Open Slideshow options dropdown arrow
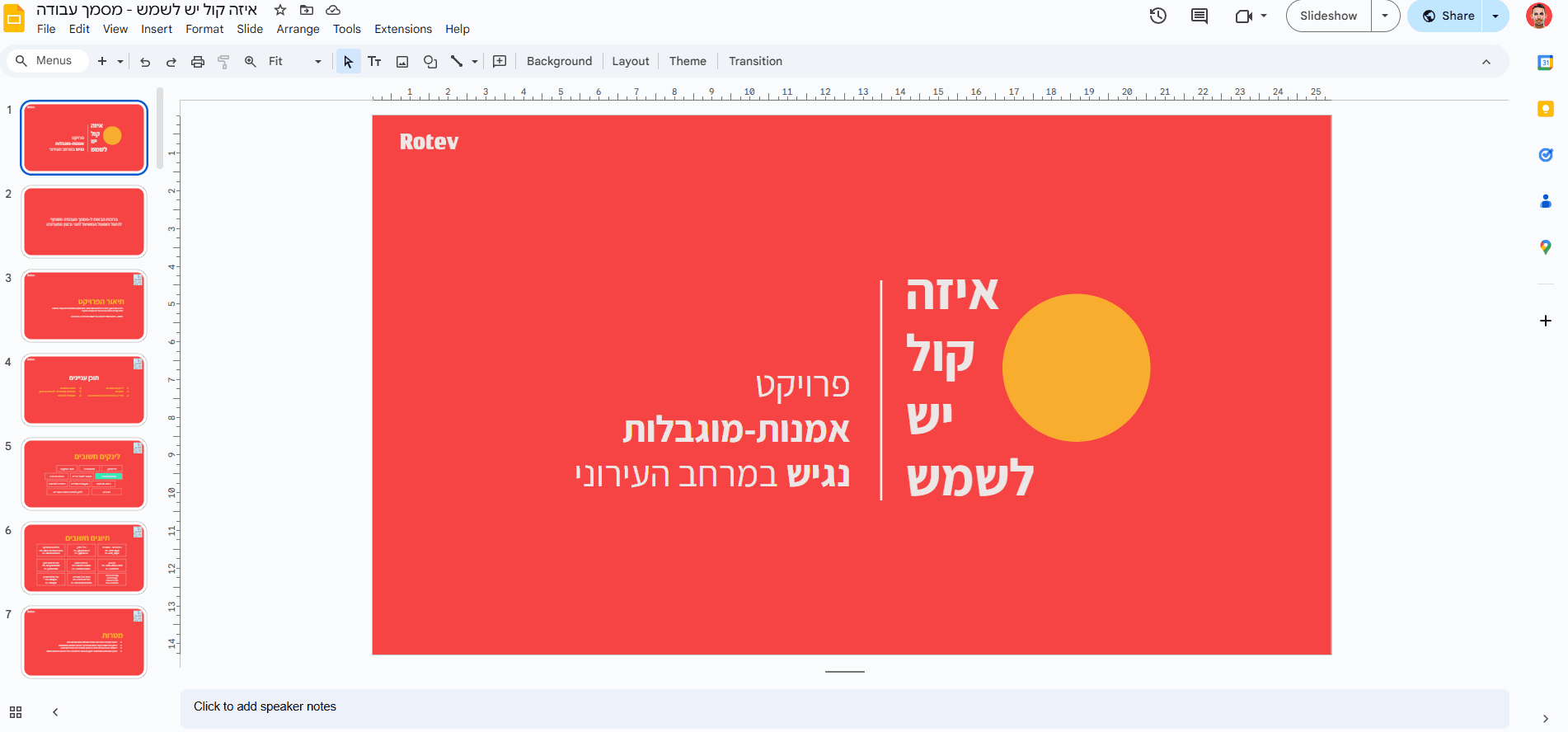The width and height of the screenshot is (1568, 732). click(1385, 16)
